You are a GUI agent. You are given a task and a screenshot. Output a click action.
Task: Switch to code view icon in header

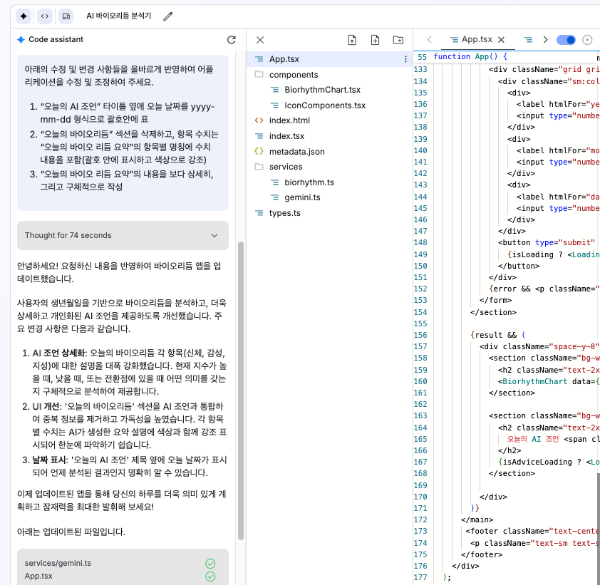pyautogui.click(x=45, y=16)
